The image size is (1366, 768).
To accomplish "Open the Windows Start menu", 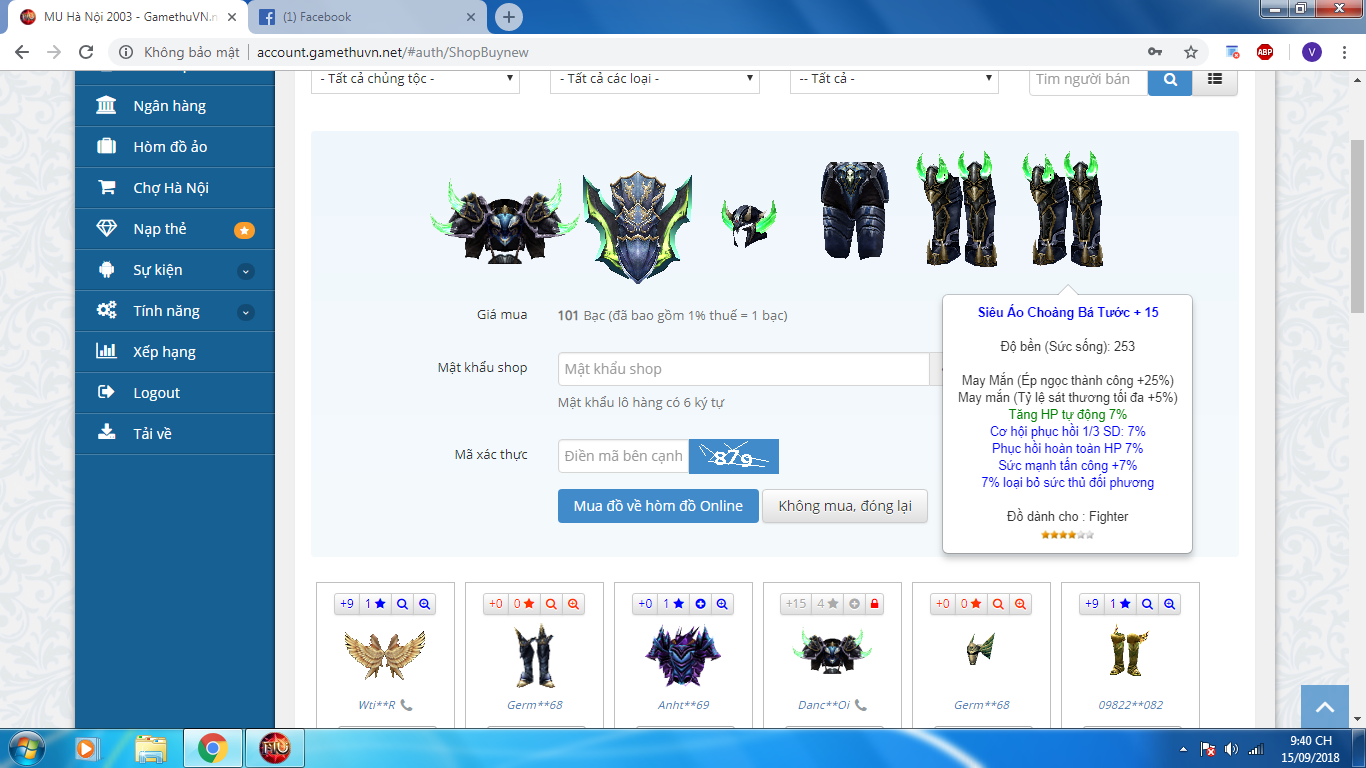I will coord(27,747).
